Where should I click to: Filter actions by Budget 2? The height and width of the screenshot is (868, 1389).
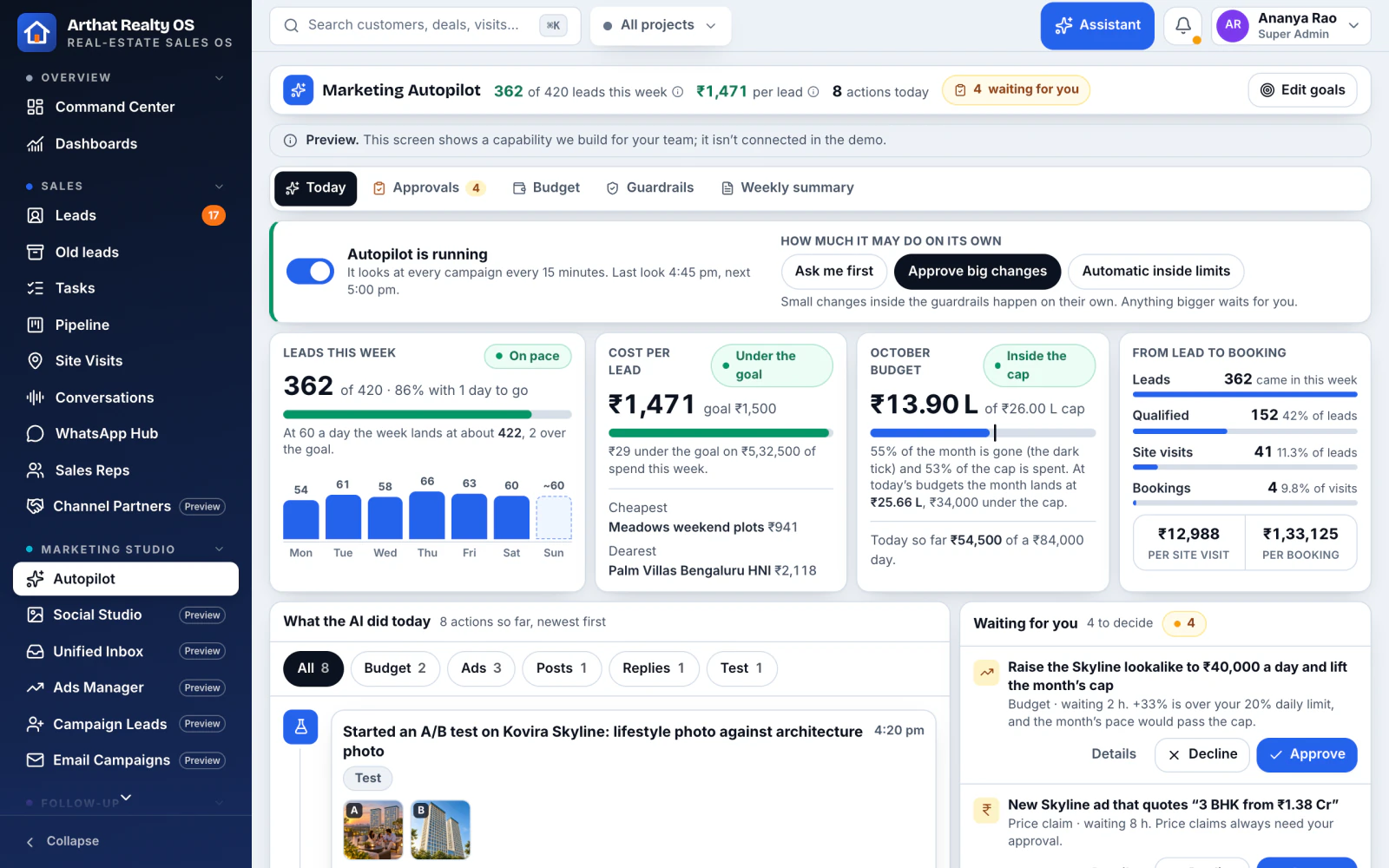pyautogui.click(x=395, y=668)
